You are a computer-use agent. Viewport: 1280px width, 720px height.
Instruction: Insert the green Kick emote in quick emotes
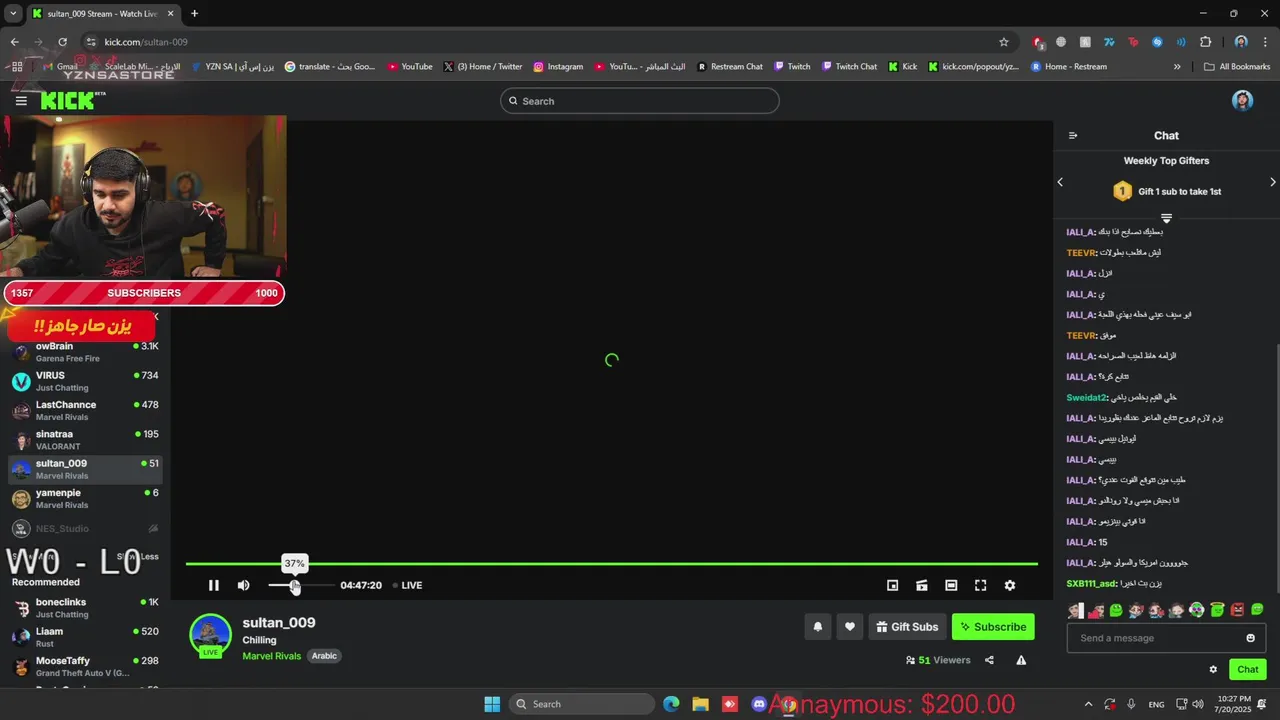pyautogui.click(x=1116, y=610)
